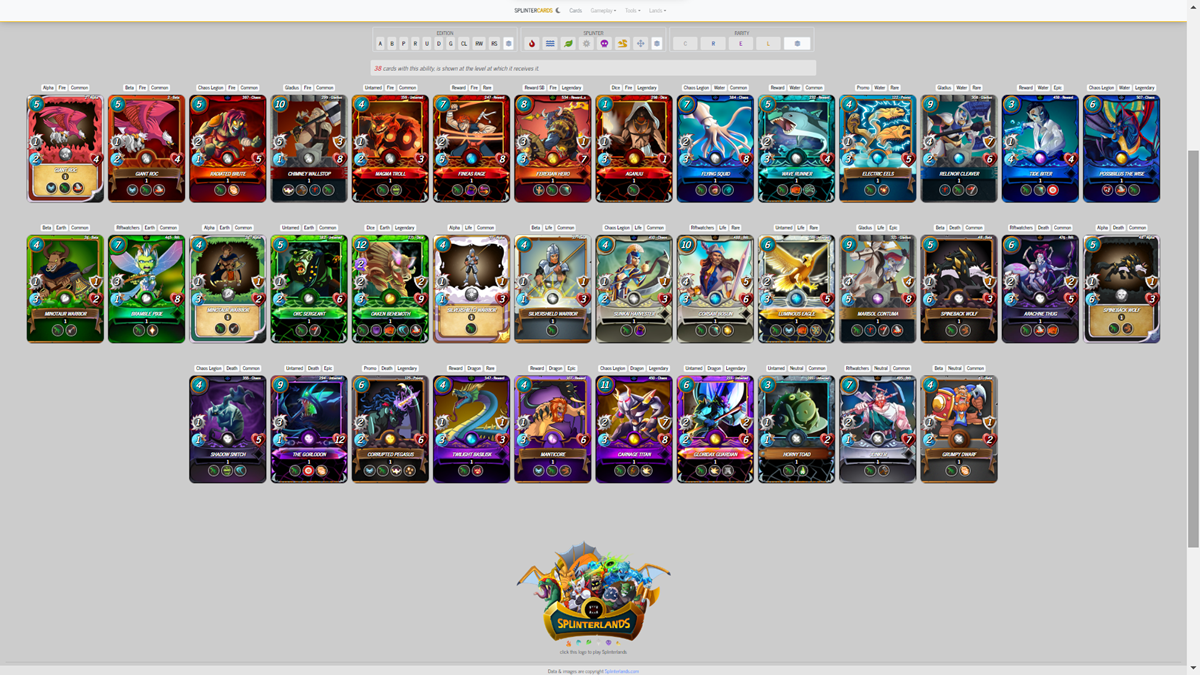Open the Giant Roc Alpha card
Viewport: 1200px width, 675px height.
coord(65,148)
